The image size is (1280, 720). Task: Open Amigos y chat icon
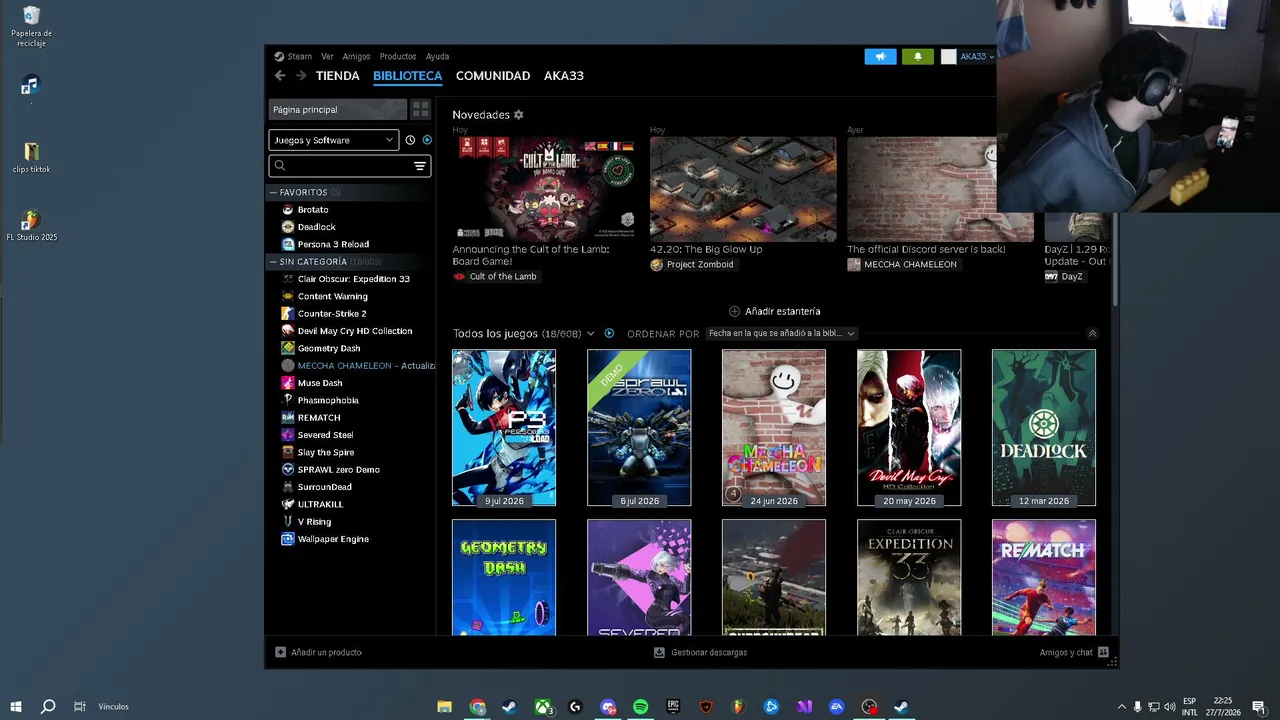click(x=1103, y=652)
